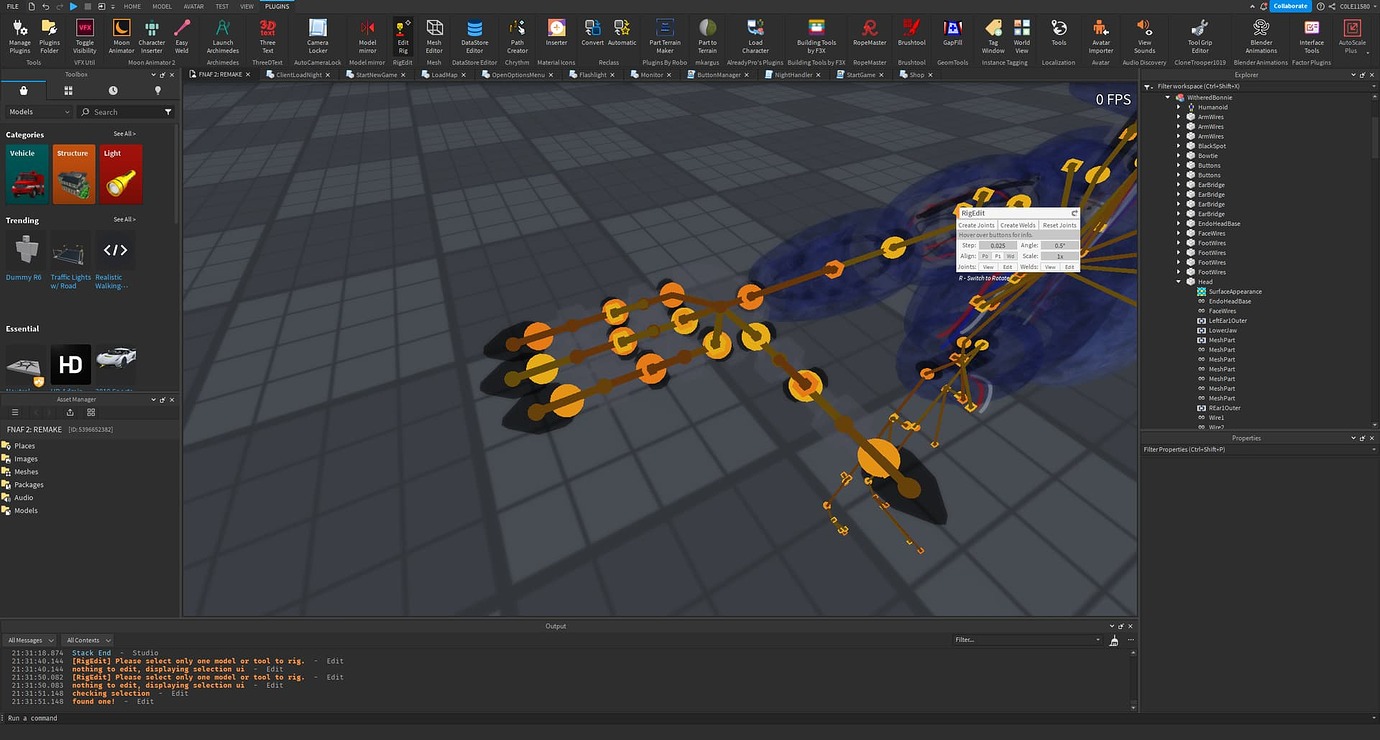
Task: Switch to the NightHandler script tab
Action: [x=794, y=74]
